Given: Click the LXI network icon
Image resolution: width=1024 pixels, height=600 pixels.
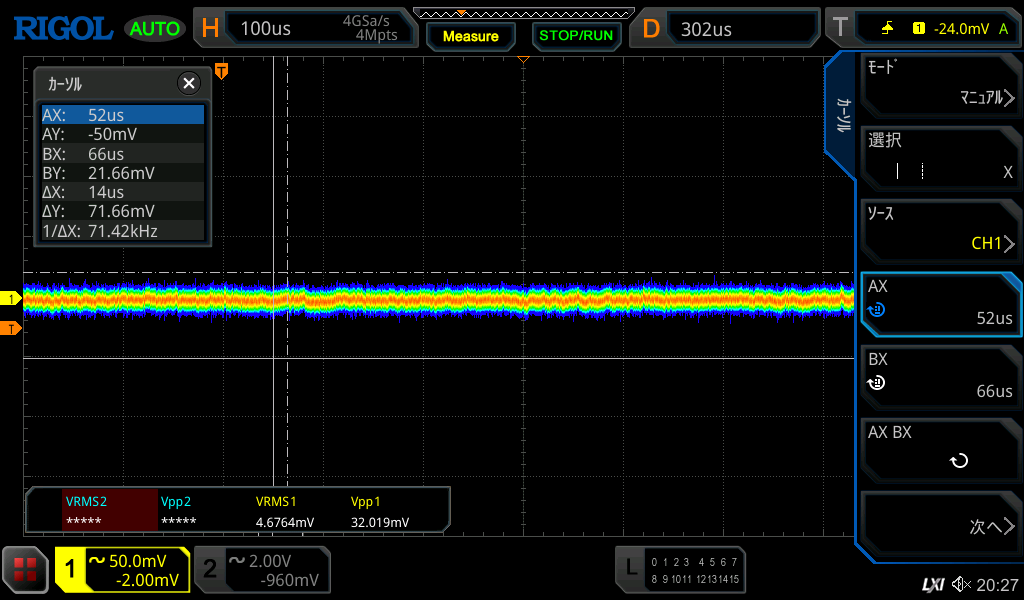Looking at the screenshot, I should point(932,584).
